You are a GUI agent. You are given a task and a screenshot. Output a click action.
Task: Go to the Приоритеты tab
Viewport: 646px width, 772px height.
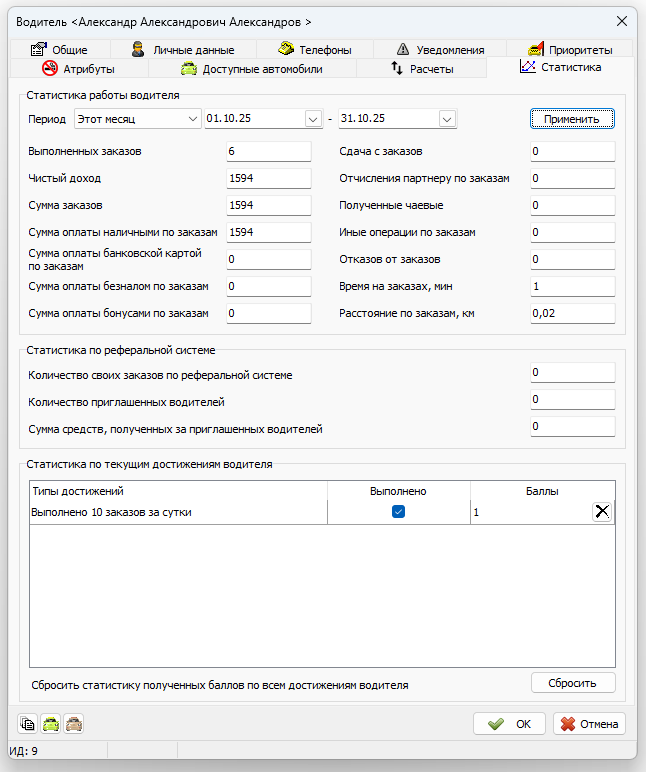568,49
